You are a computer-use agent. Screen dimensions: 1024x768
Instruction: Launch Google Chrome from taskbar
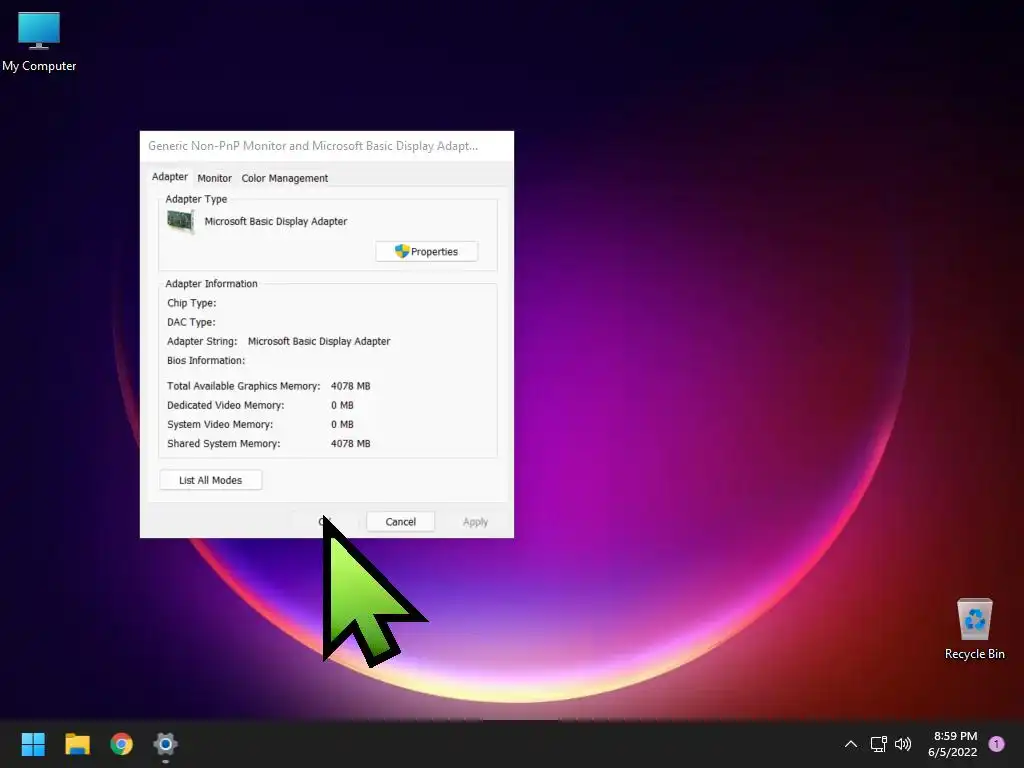coord(121,744)
